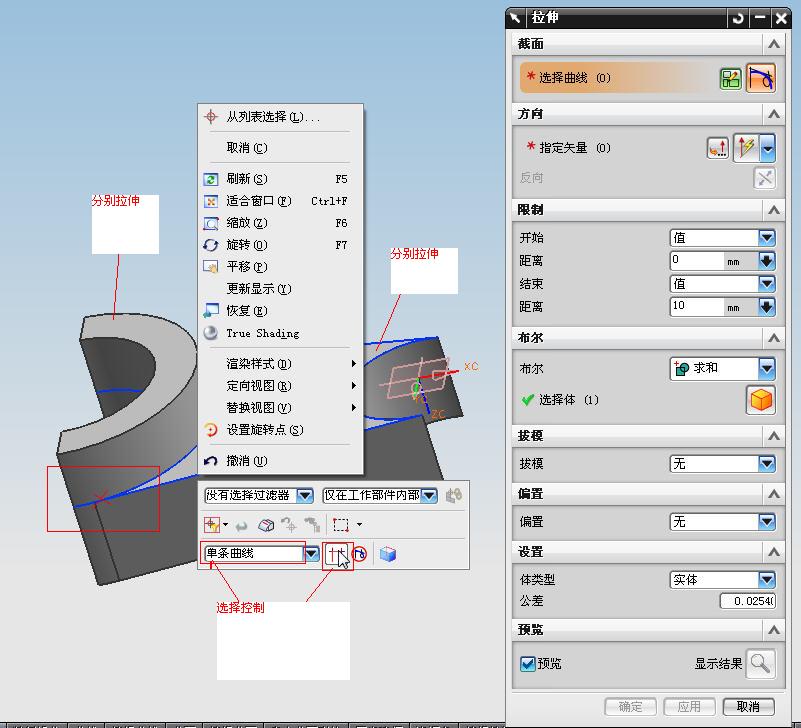
Task: Open the small arrow beside rectangle selection
Action: (x=360, y=525)
